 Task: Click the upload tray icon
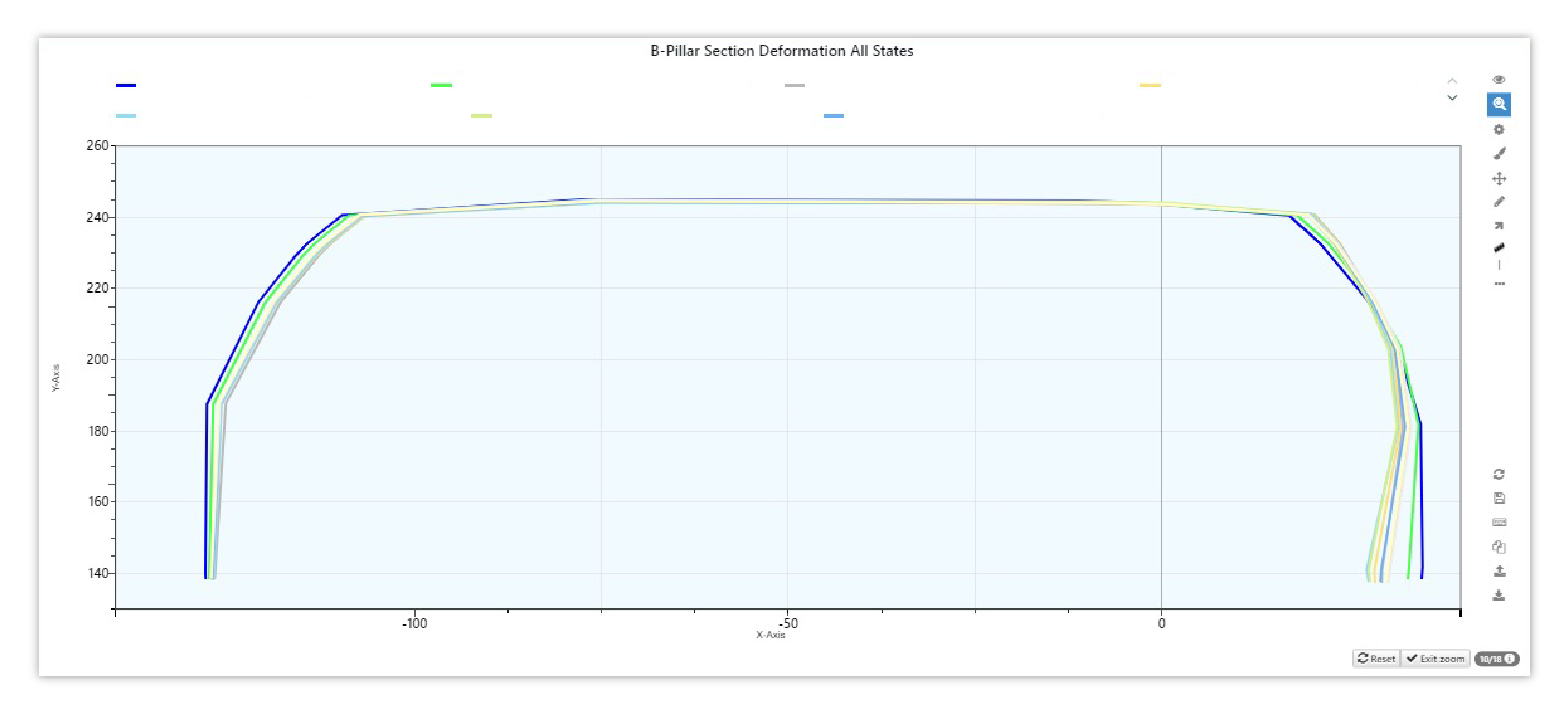click(x=1499, y=571)
